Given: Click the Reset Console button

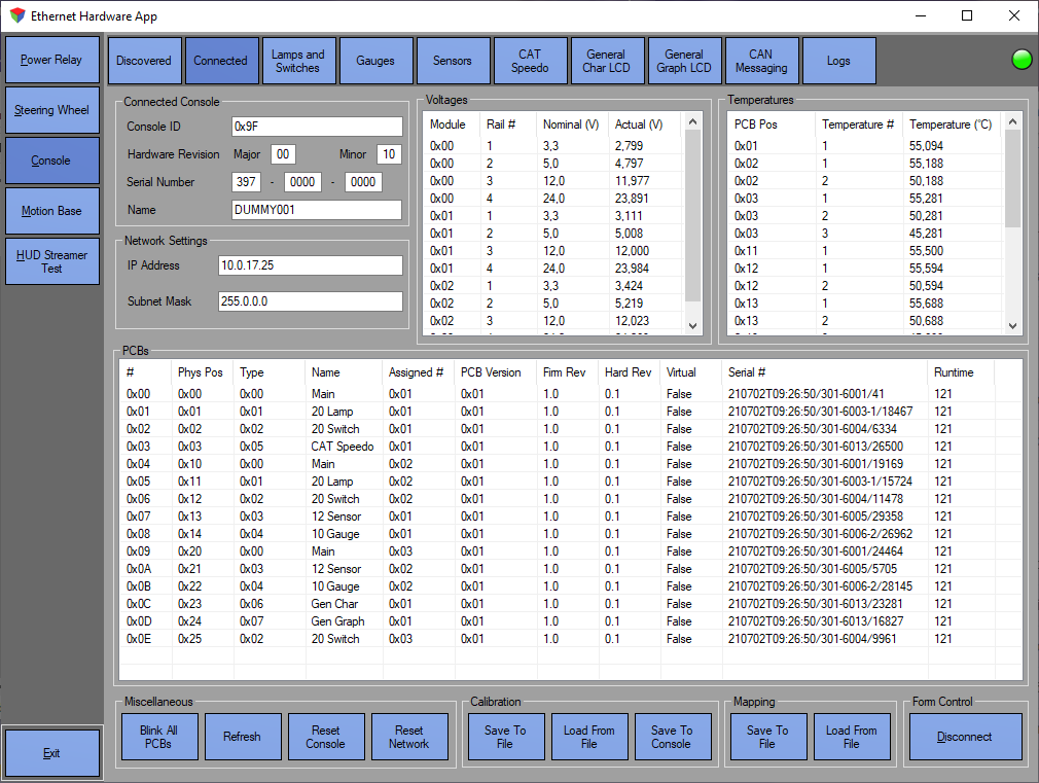Looking at the screenshot, I should tap(325, 737).
